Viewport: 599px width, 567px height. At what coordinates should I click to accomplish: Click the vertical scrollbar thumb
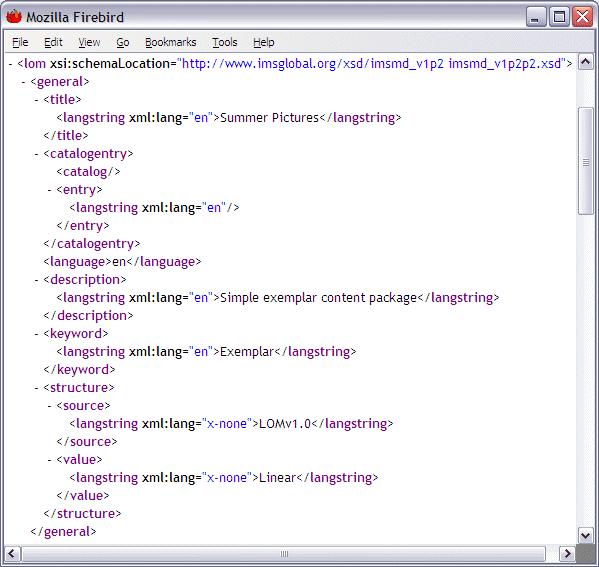coord(586,162)
